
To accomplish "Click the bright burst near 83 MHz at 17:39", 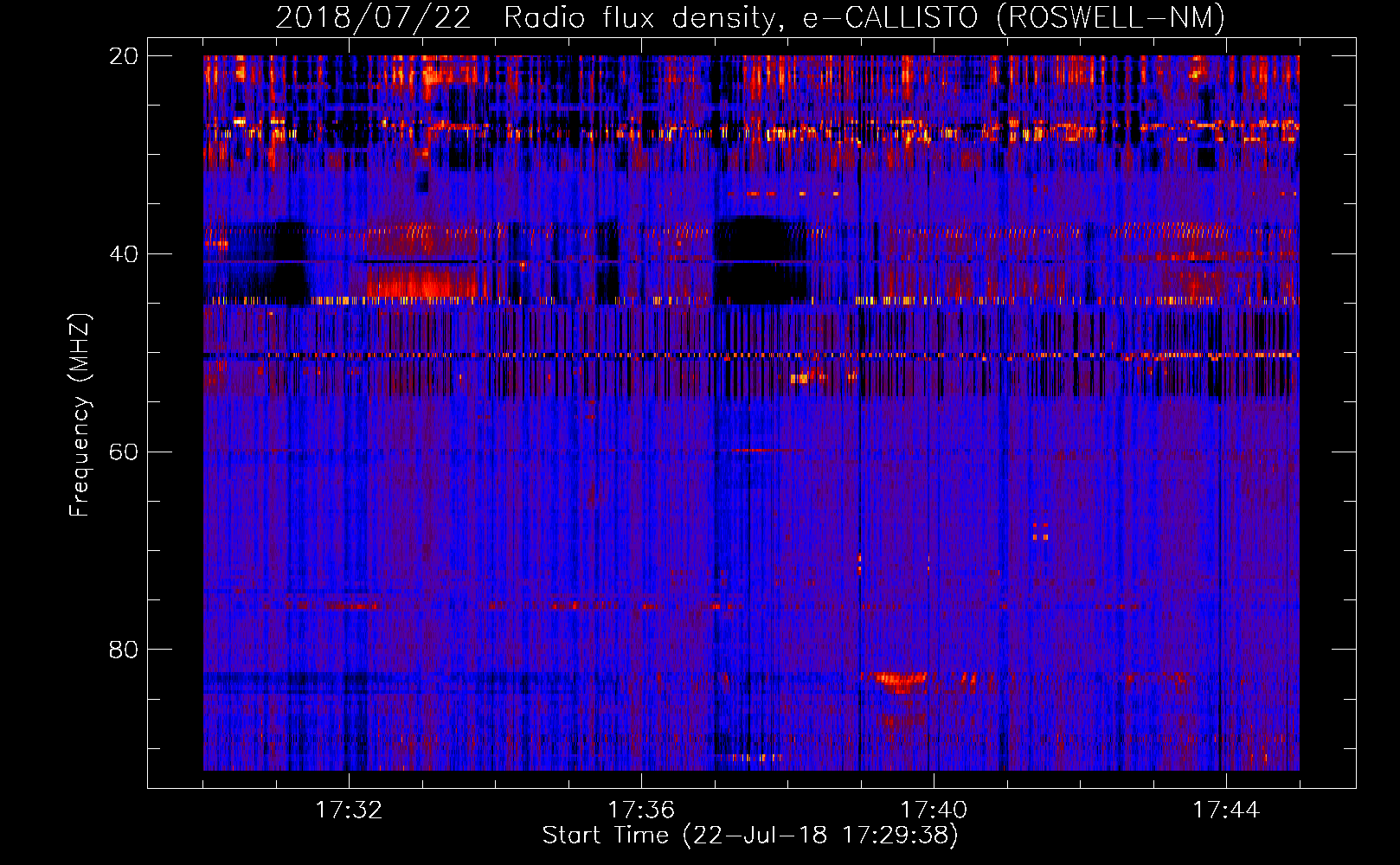I will click(x=900, y=682).
